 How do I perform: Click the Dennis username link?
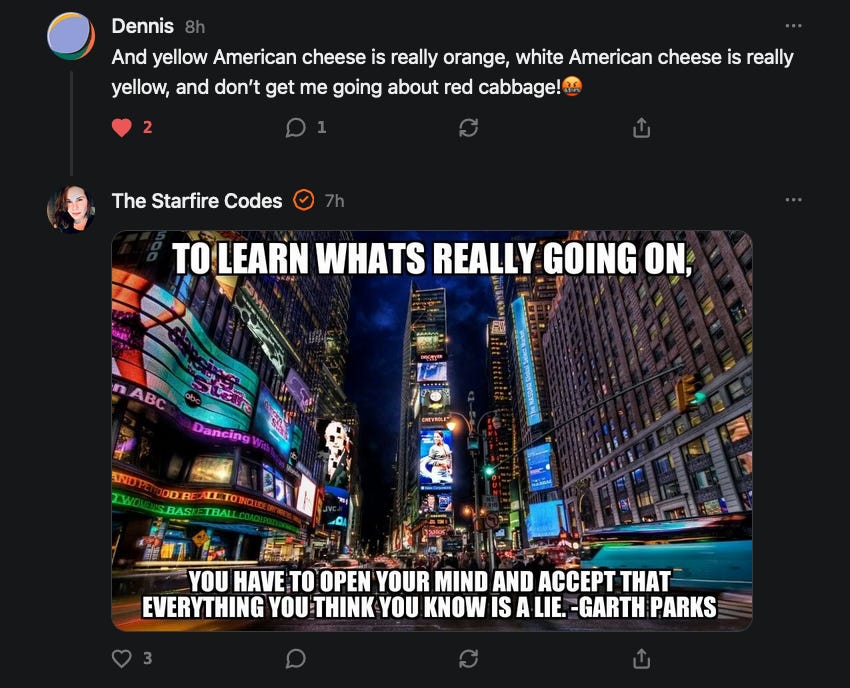coord(143,26)
